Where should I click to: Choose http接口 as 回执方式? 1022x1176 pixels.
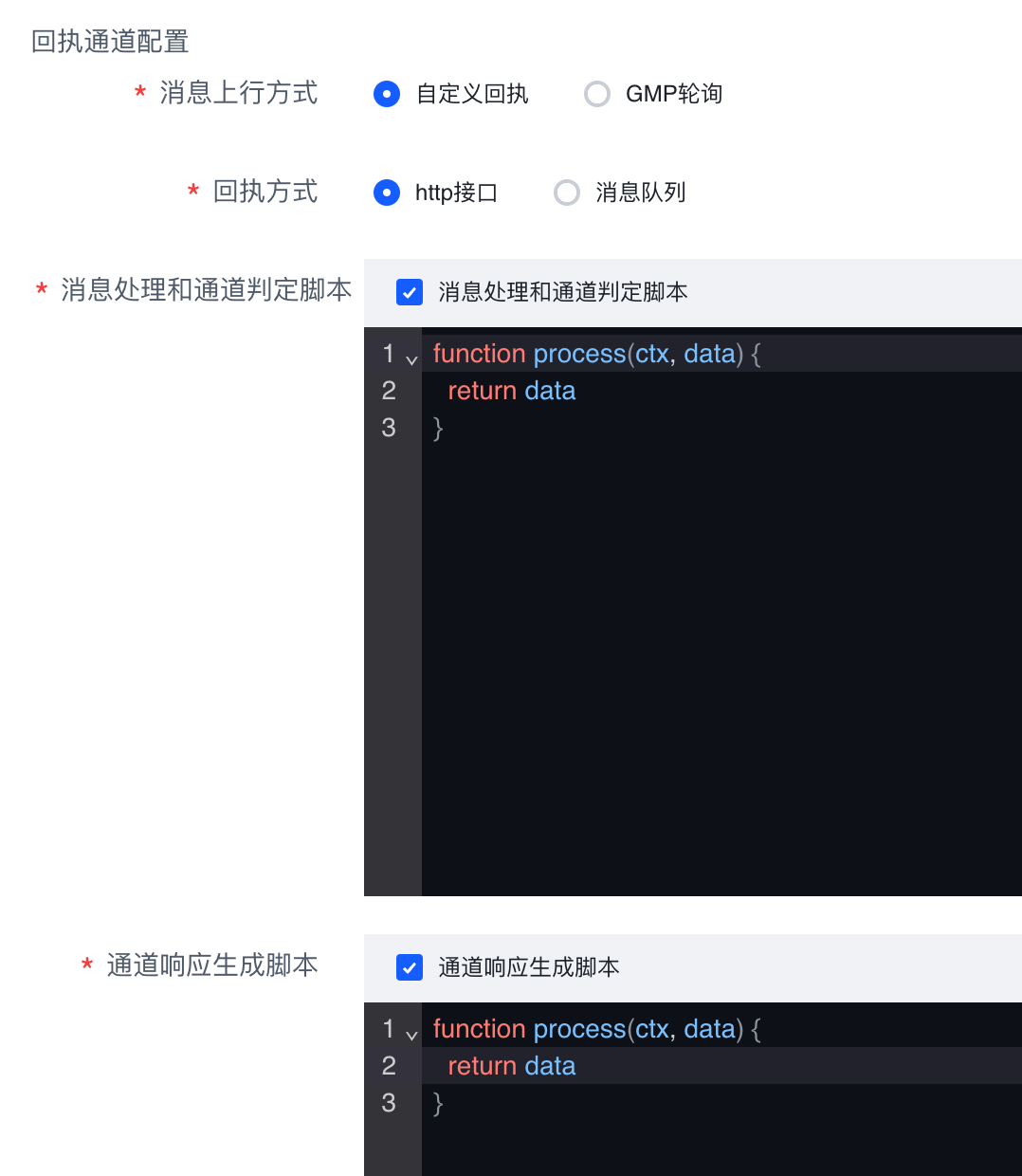coord(387,193)
